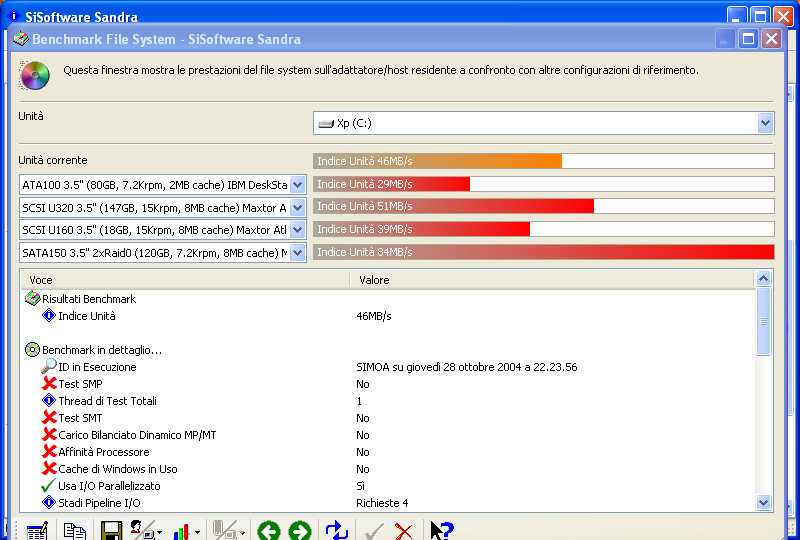Viewport: 800px width, 540px height.
Task: Click the green check beside Usa I/O Parallelizzato
Action: 48,485
